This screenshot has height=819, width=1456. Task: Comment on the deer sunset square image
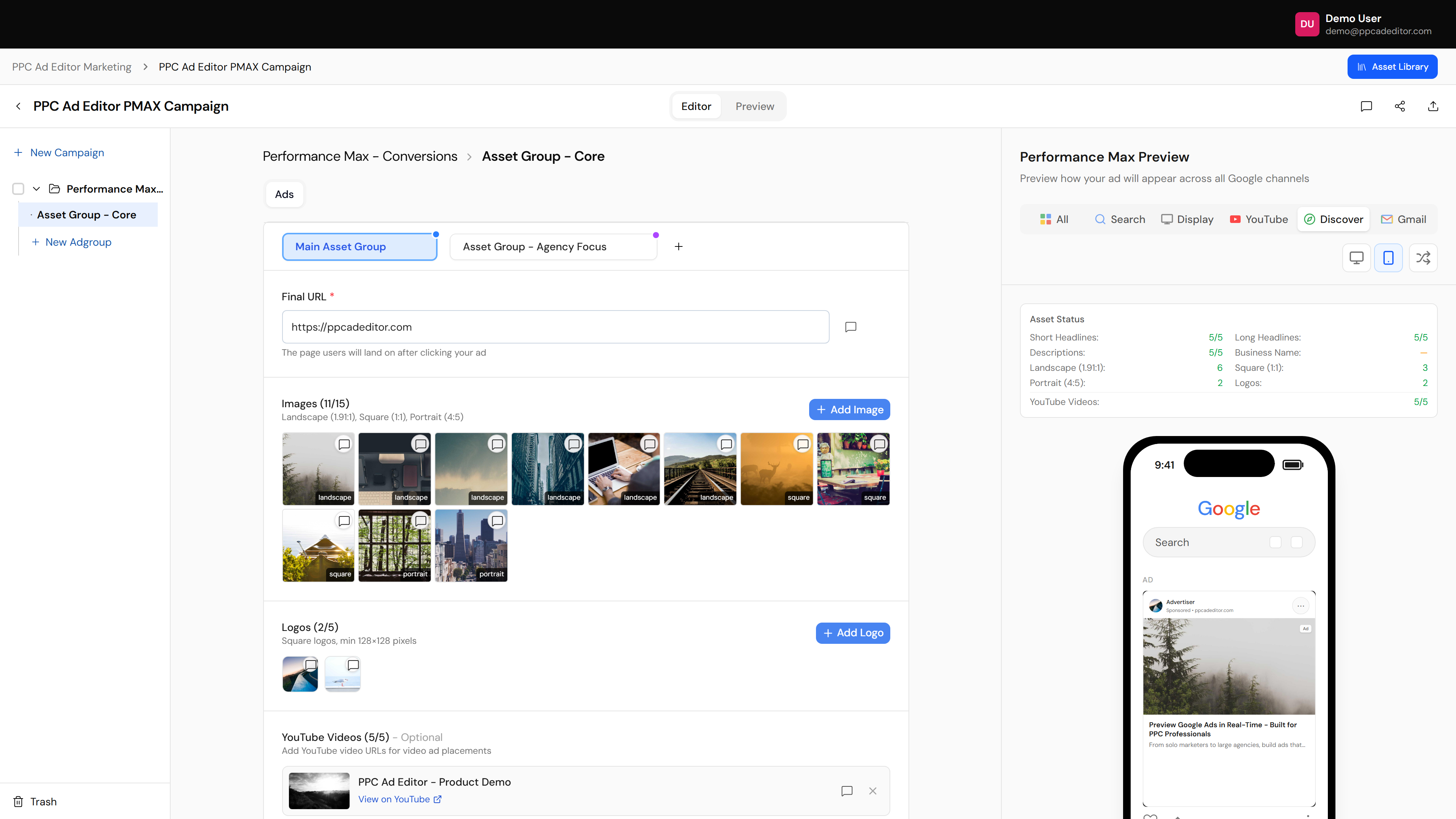803,444
